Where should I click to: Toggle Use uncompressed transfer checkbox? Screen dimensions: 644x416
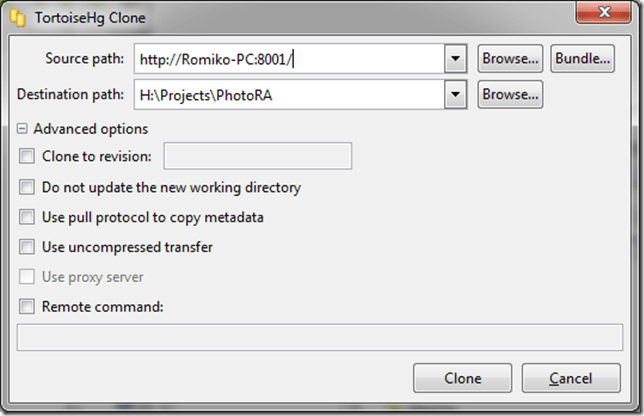[27, 247]
